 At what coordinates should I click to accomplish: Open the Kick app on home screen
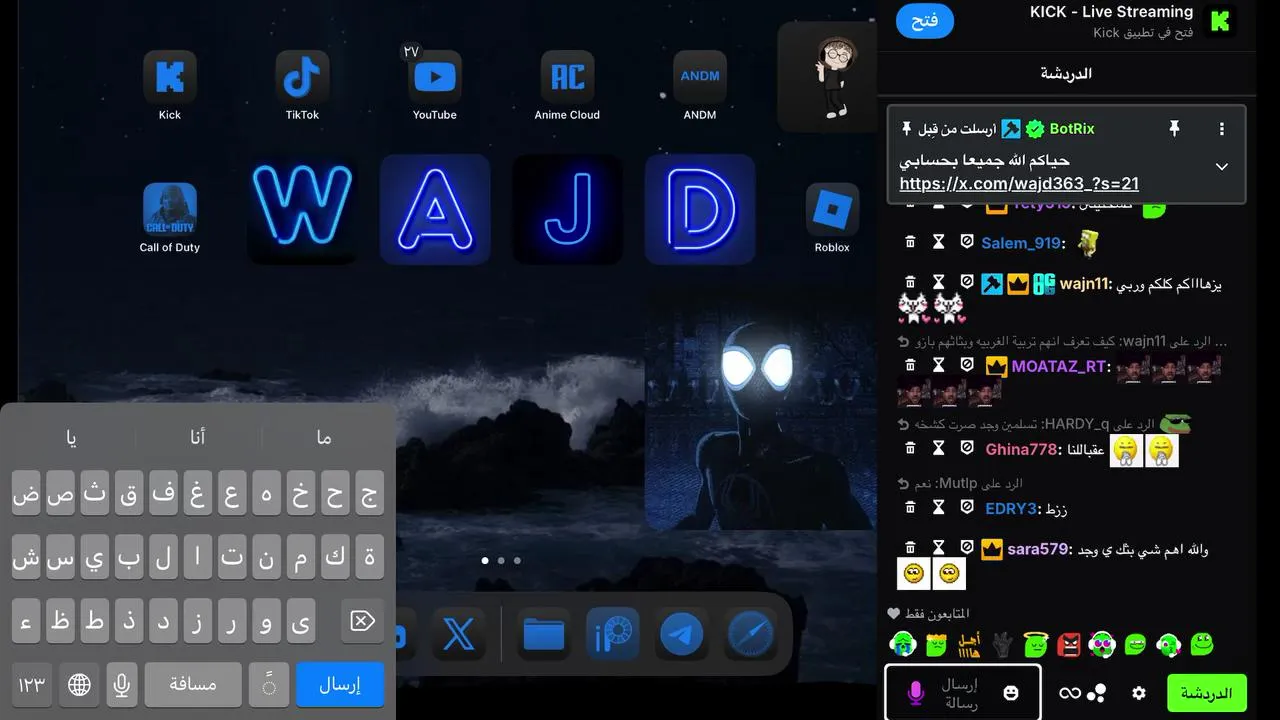click(x=170, y=77)
